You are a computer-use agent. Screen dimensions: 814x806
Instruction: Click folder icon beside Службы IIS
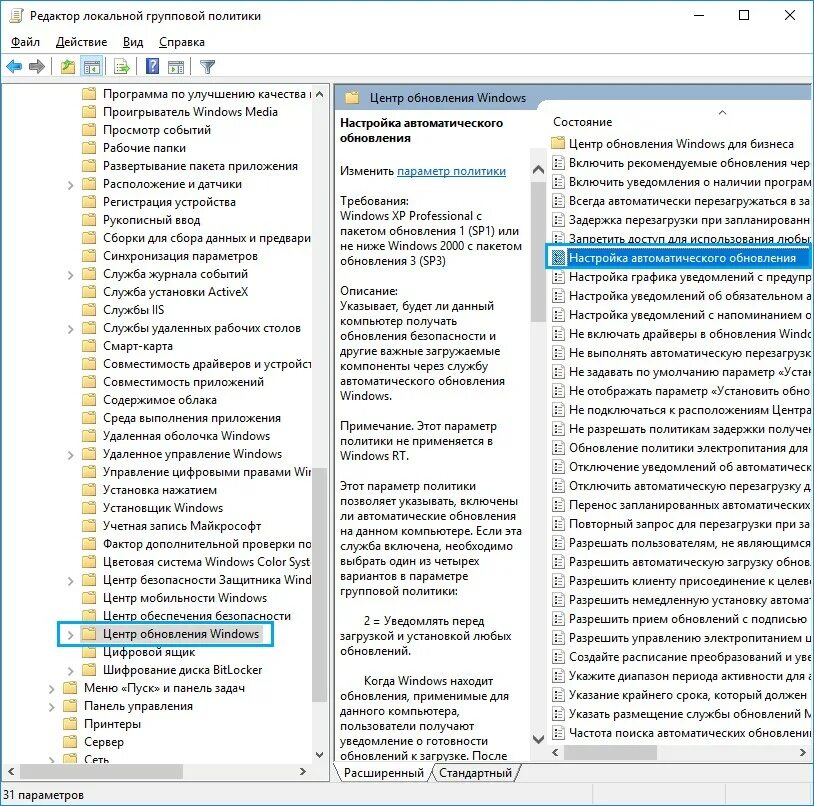click(x=89, y=310)
